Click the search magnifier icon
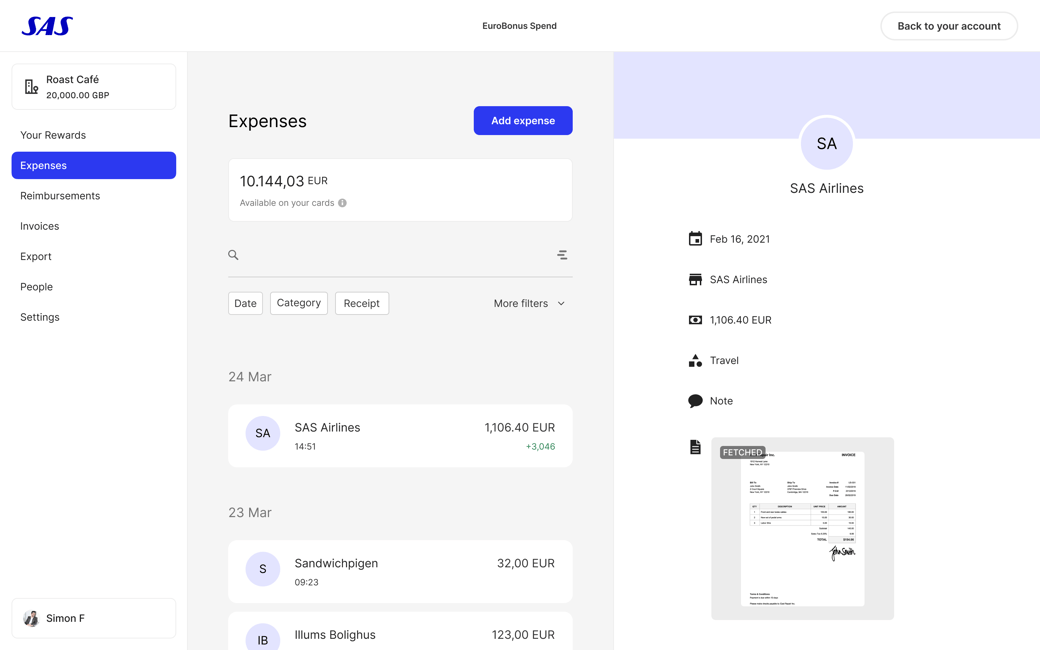Screen dimensions: 1040x650 (x=233, y=255)
